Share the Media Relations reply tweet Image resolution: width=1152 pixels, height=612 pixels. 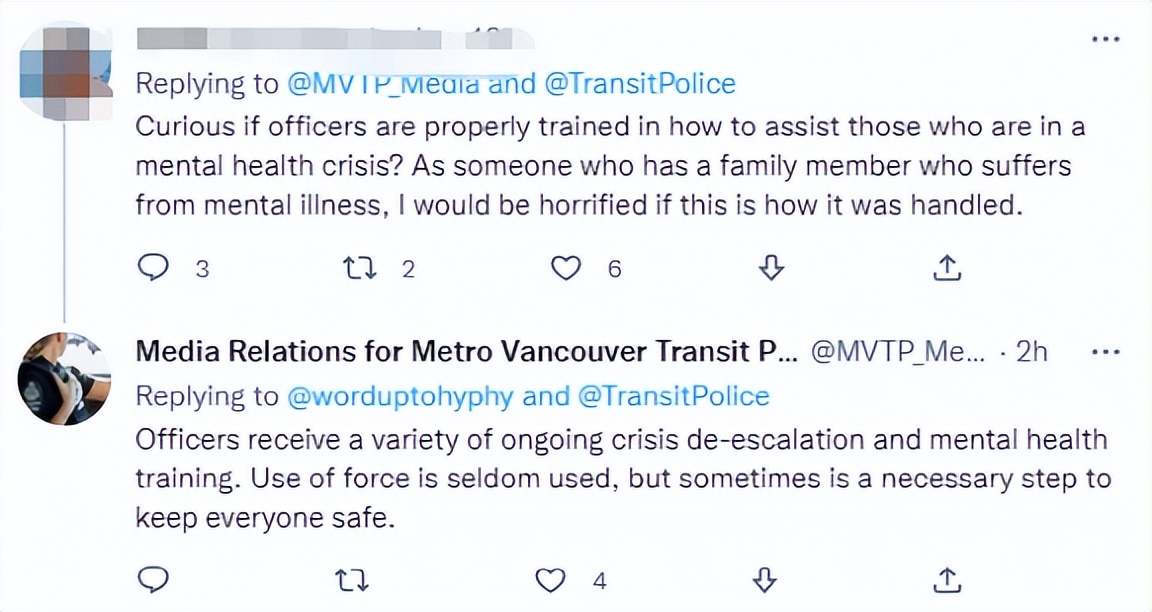[x=947, y=579]
